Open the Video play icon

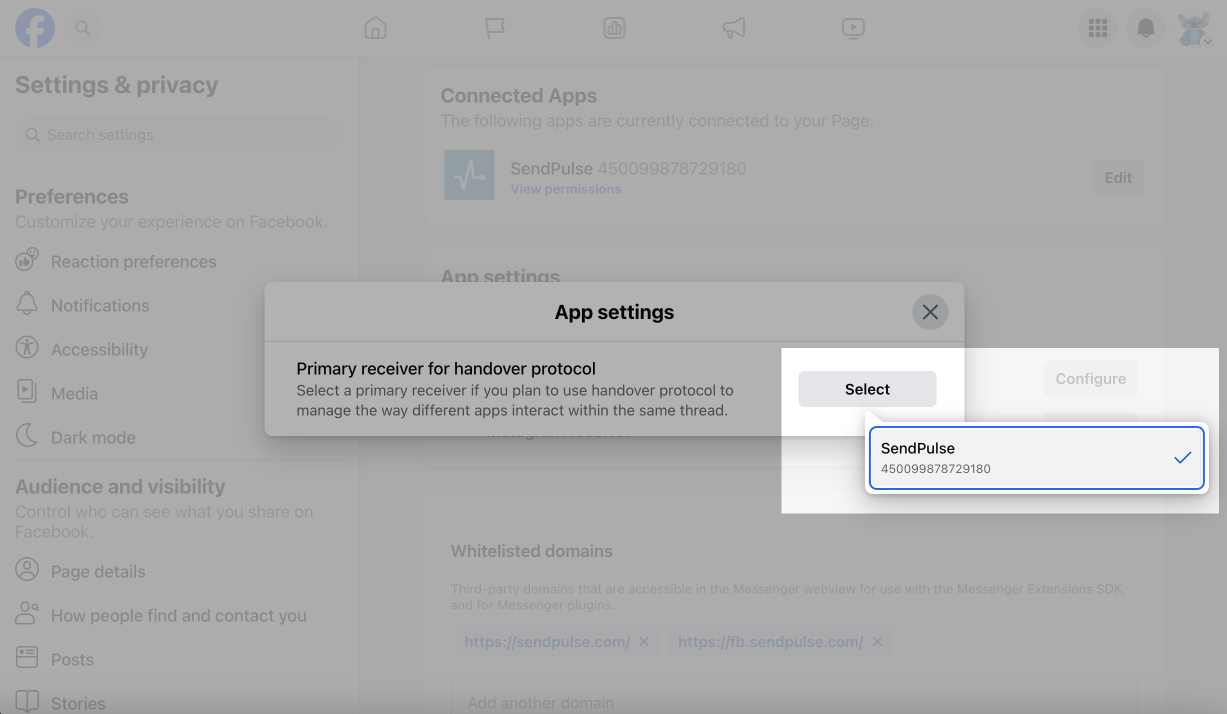853,29
